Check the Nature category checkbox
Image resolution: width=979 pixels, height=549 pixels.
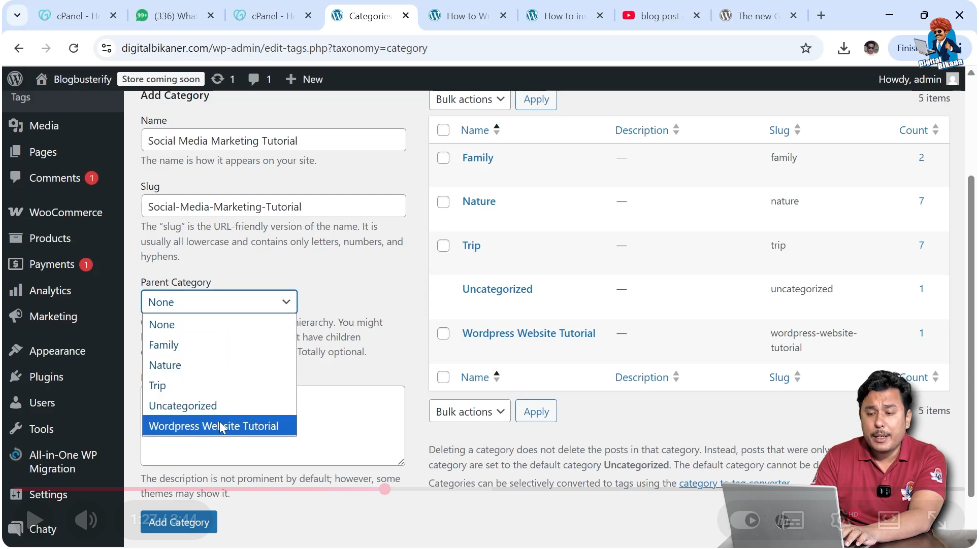click(443, 202)
